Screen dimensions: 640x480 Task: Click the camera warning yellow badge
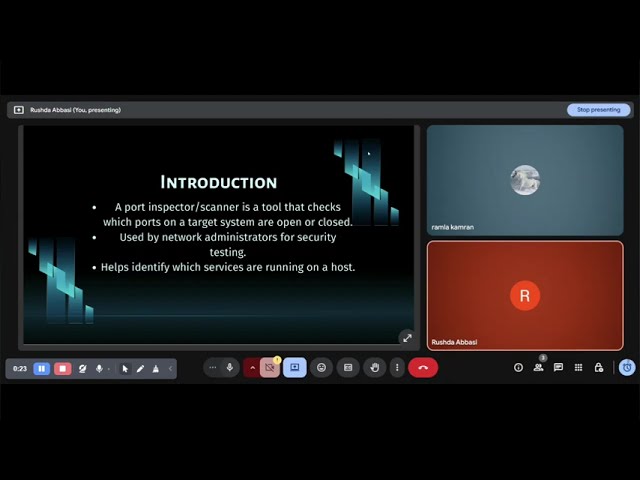click(277, 360)
